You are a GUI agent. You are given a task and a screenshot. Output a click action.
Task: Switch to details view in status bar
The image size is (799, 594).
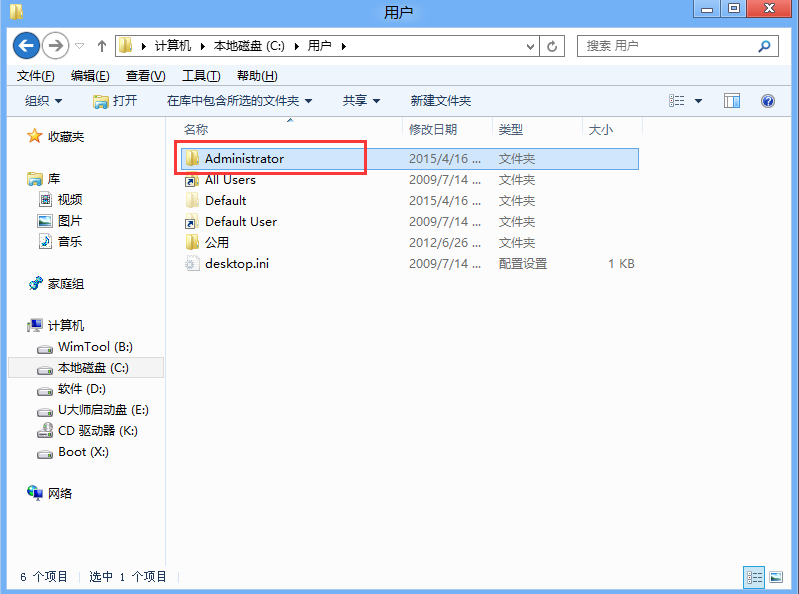click(754, 577)
